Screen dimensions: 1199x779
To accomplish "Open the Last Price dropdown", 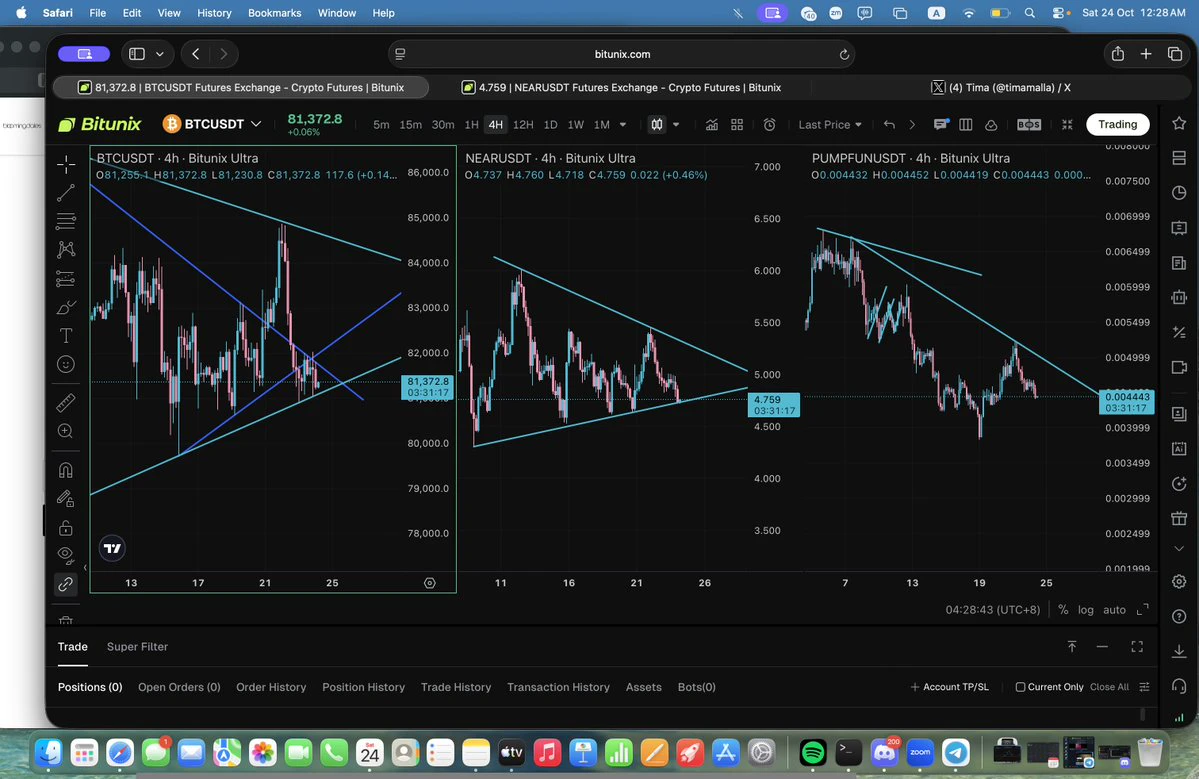I will [x=830, y=125].
